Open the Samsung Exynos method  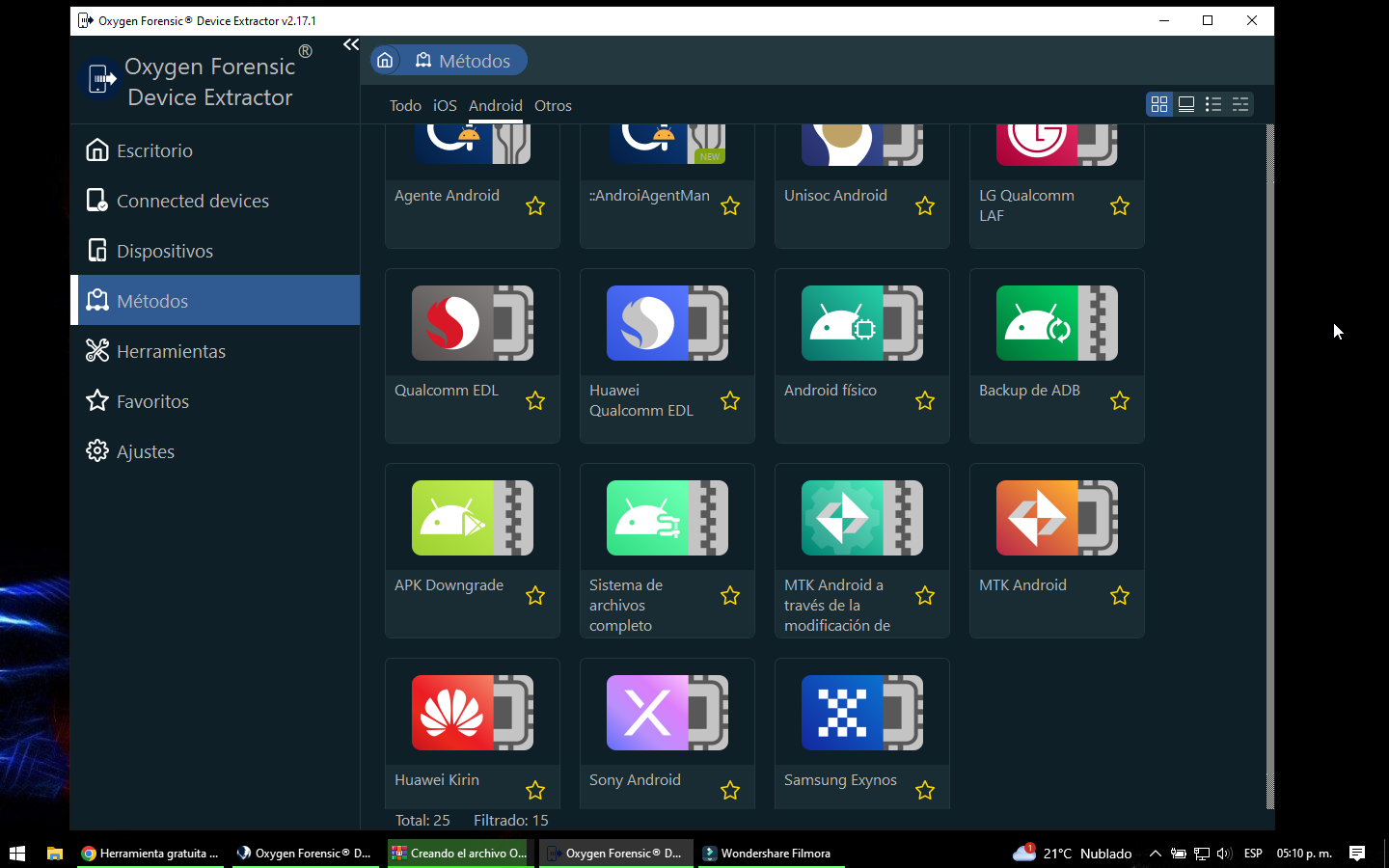click(x=861, y=714)
